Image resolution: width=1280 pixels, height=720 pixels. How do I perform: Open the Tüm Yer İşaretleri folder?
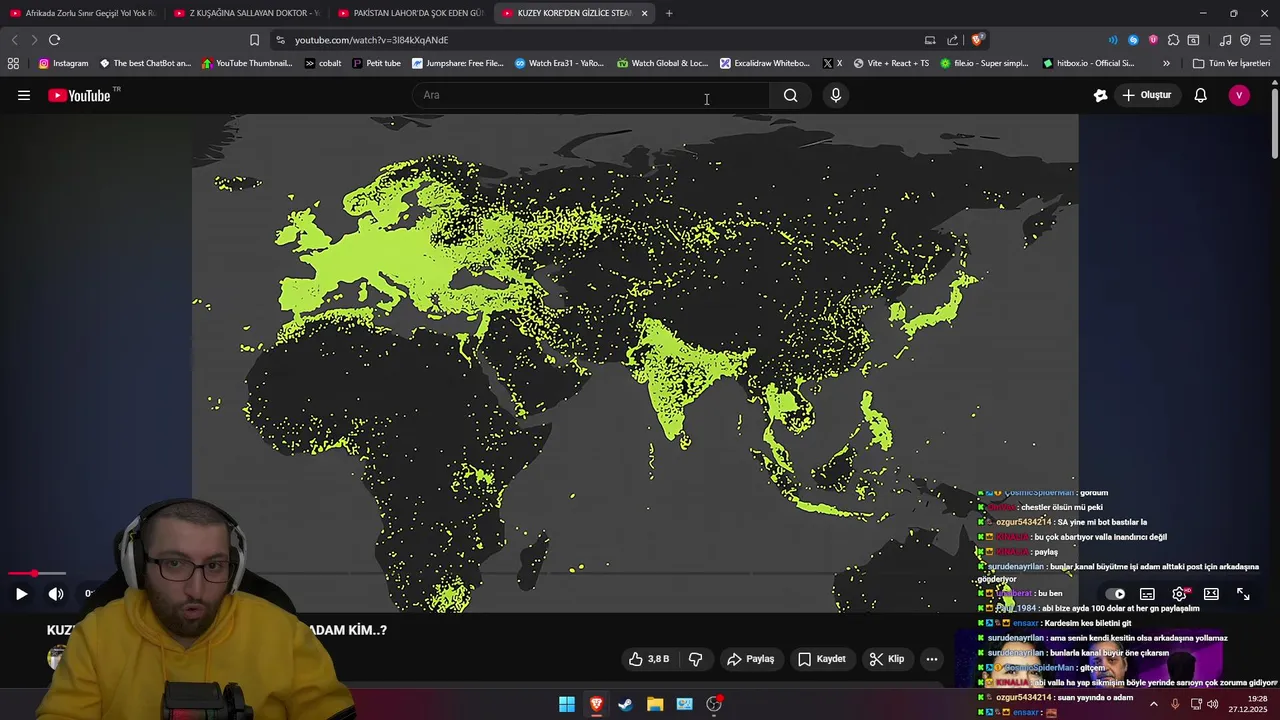pos(1231,63)
